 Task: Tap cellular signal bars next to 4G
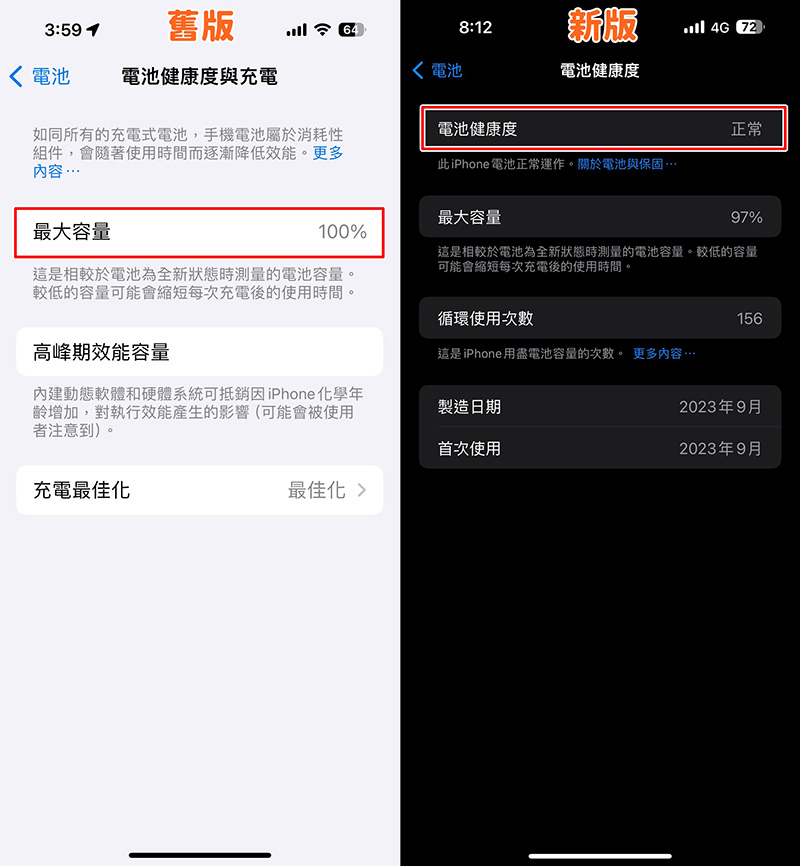pos(694,27)
